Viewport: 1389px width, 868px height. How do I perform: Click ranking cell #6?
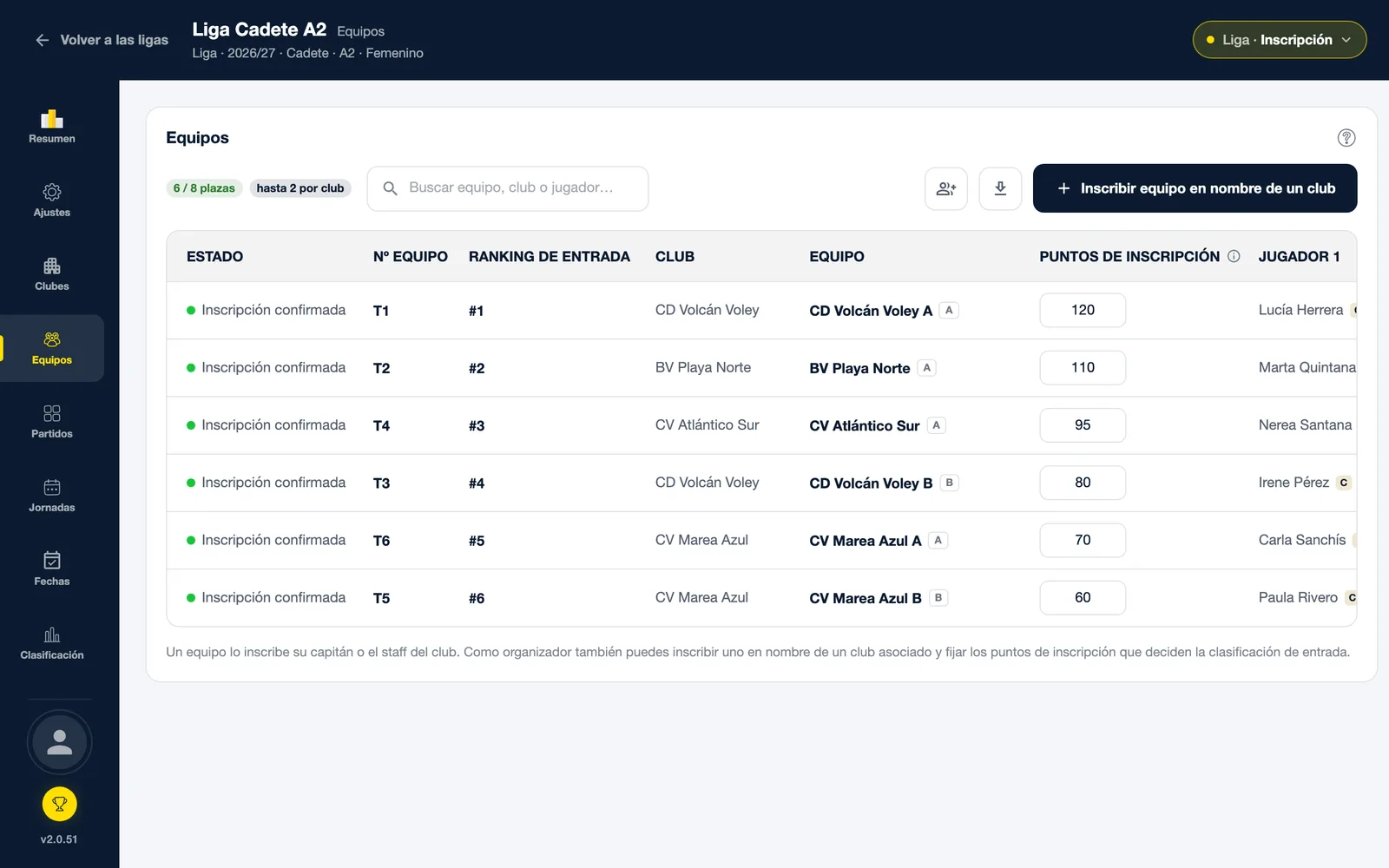tap(477, 598)
